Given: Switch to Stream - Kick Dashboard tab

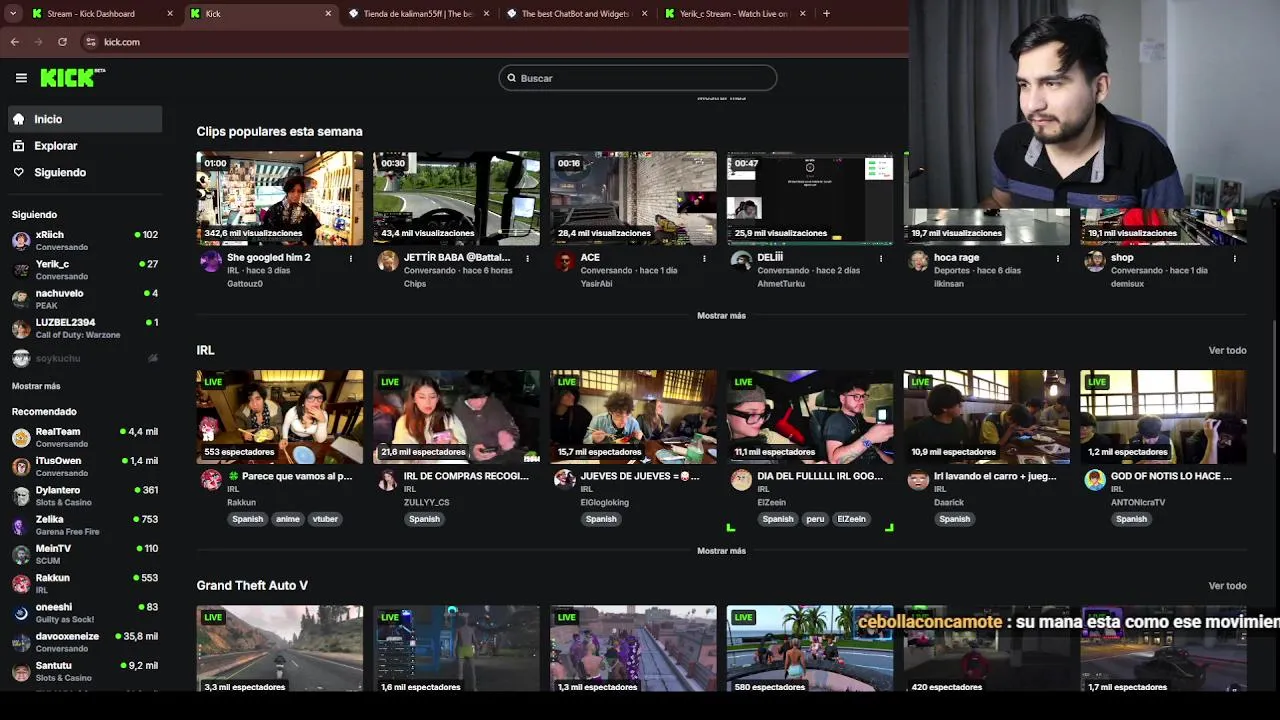Looking at the screenshot, I should pyautogui.click(x=91, y=14).
